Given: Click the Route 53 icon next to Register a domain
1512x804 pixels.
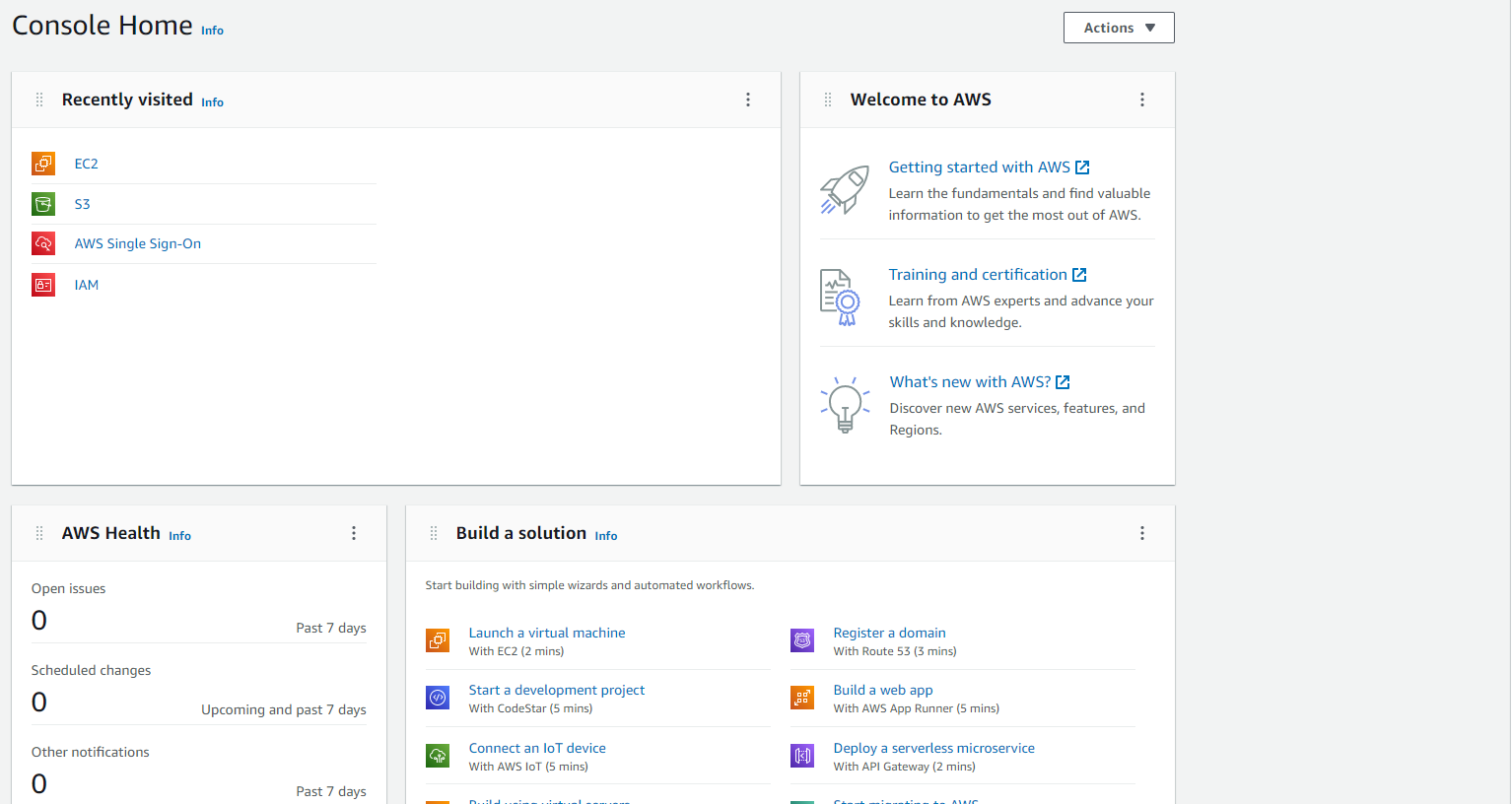Looking at the screenshot, I should pyautogui.click(x=802, y=640).
